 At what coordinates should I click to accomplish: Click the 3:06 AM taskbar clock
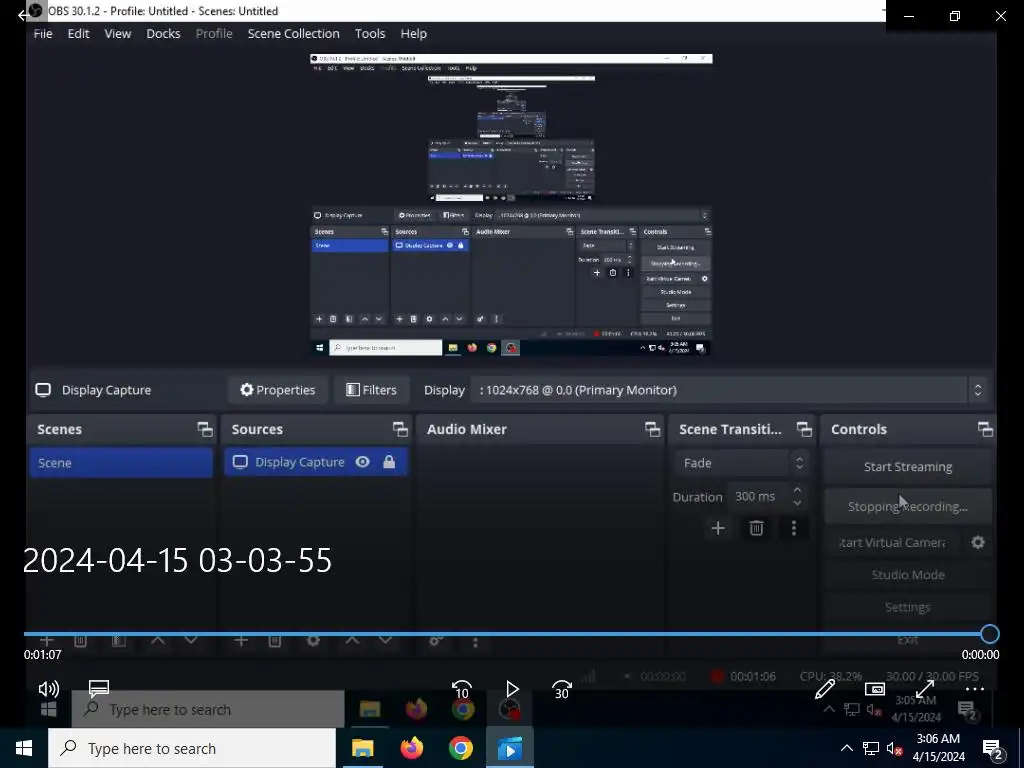938,748
